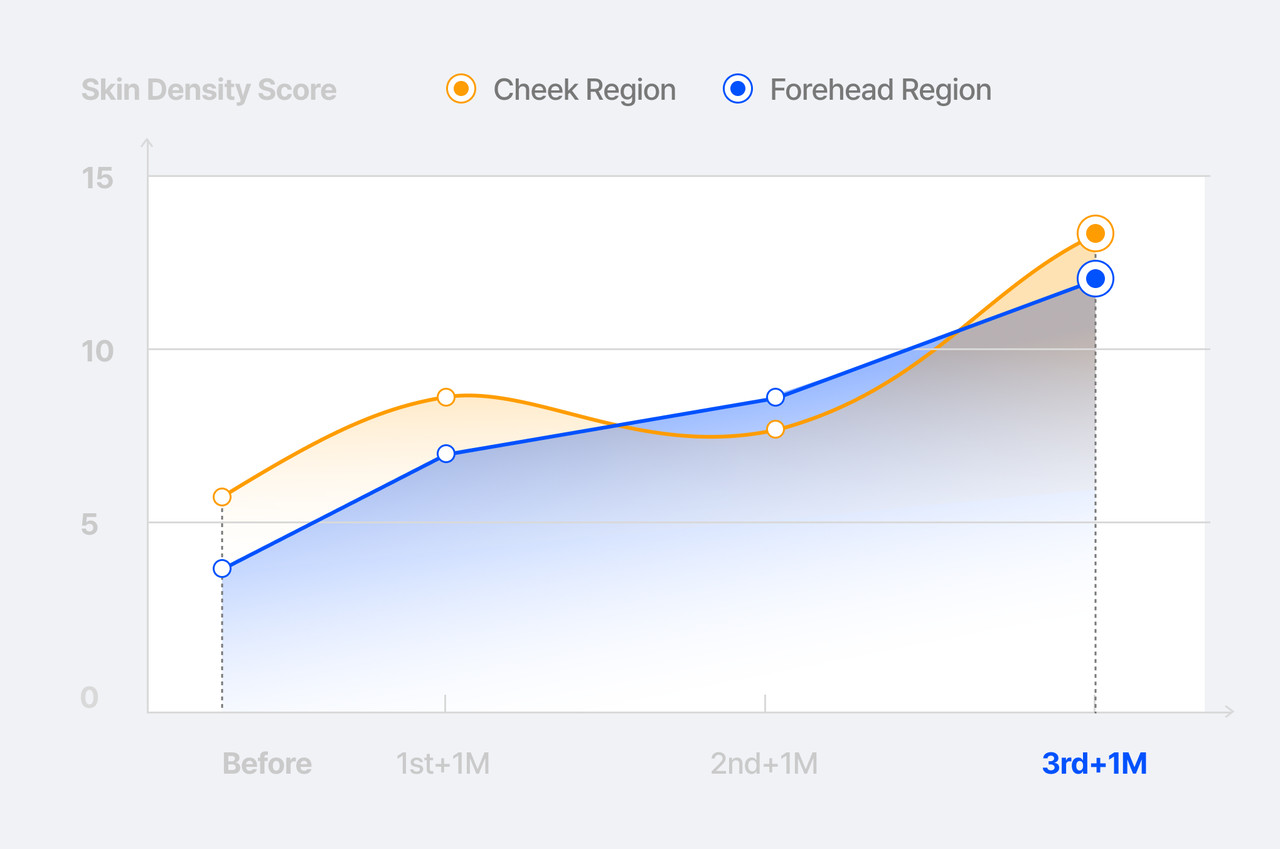Click the forehead data point at Before
The image size is (1280, 849).
[x=222, y=569]
